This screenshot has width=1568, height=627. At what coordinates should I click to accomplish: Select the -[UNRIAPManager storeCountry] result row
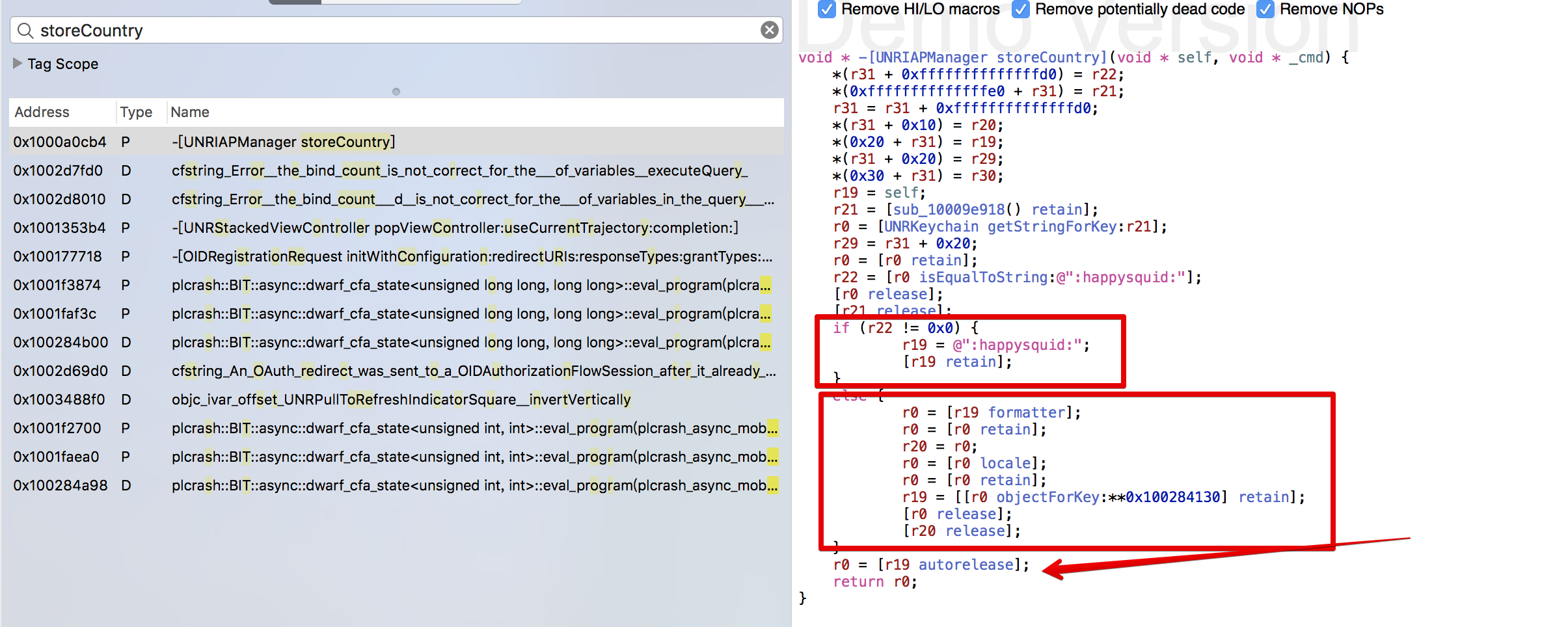[x=283, y=142]
